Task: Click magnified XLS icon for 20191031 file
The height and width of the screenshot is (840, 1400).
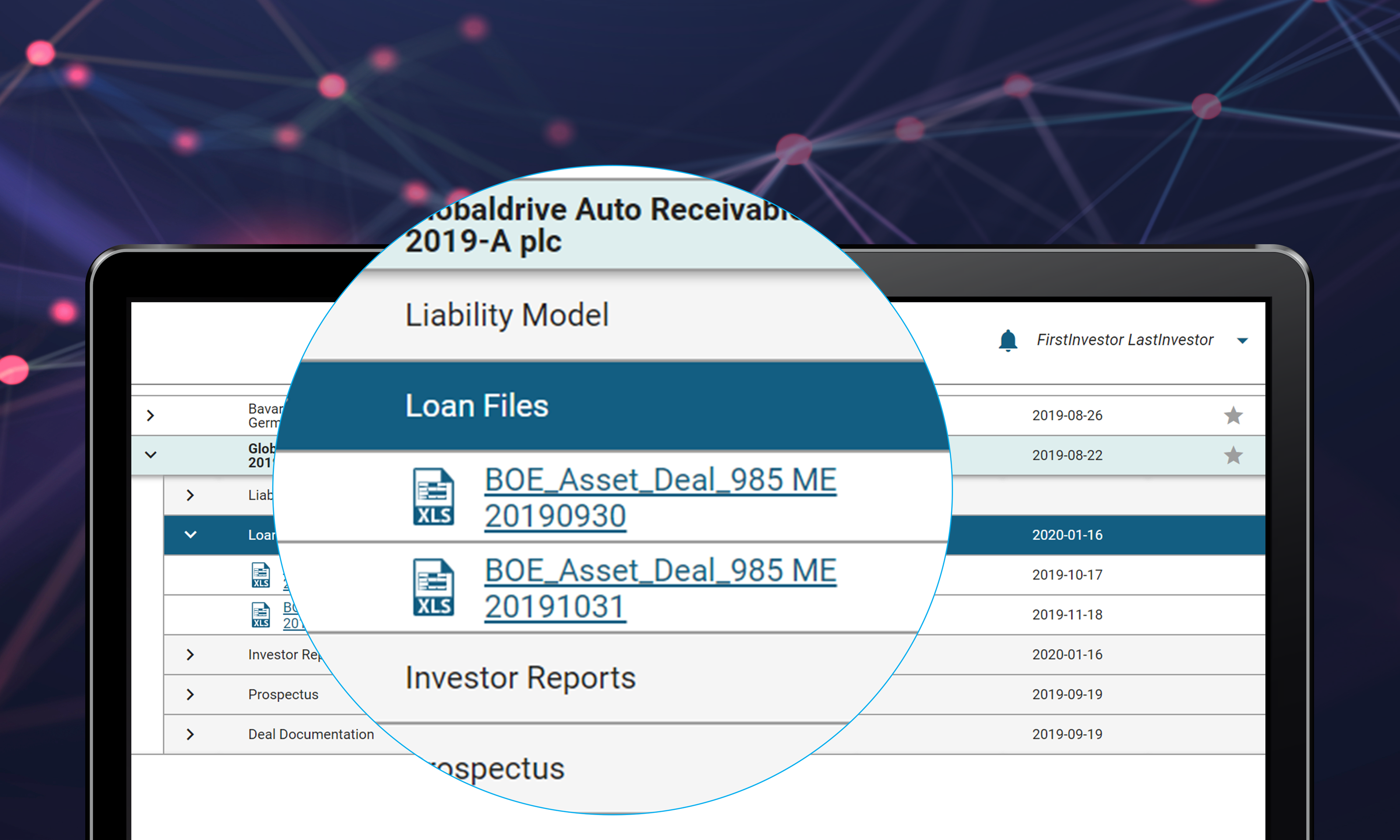Action: pos(434,587)
